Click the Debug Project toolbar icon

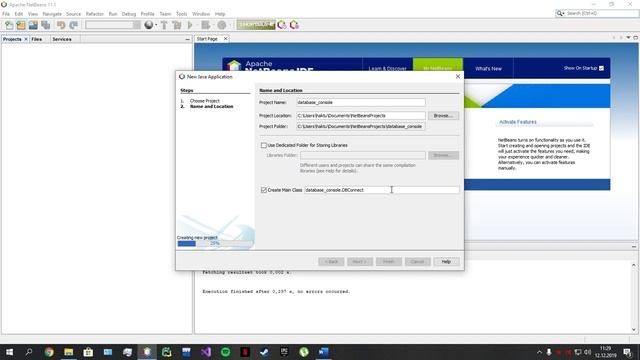coord(206,25)
